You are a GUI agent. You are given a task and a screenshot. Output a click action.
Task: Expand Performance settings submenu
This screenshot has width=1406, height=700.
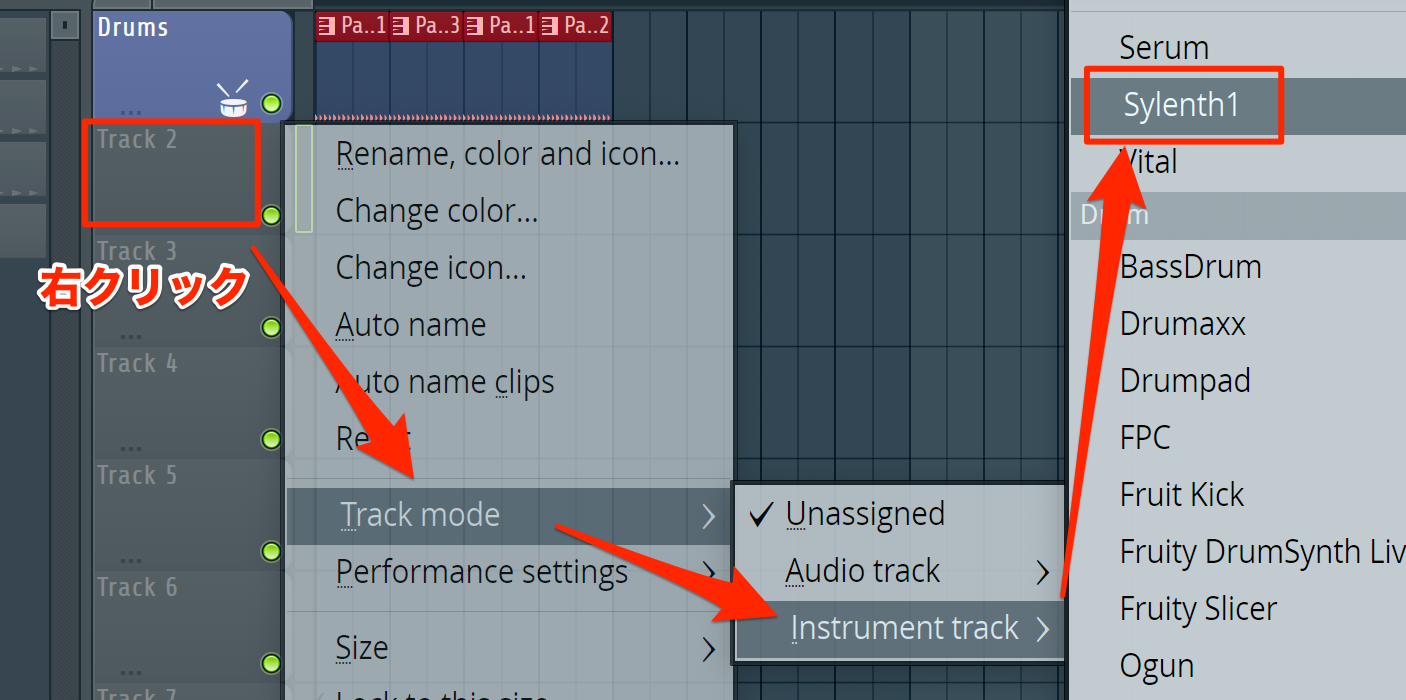510,572
